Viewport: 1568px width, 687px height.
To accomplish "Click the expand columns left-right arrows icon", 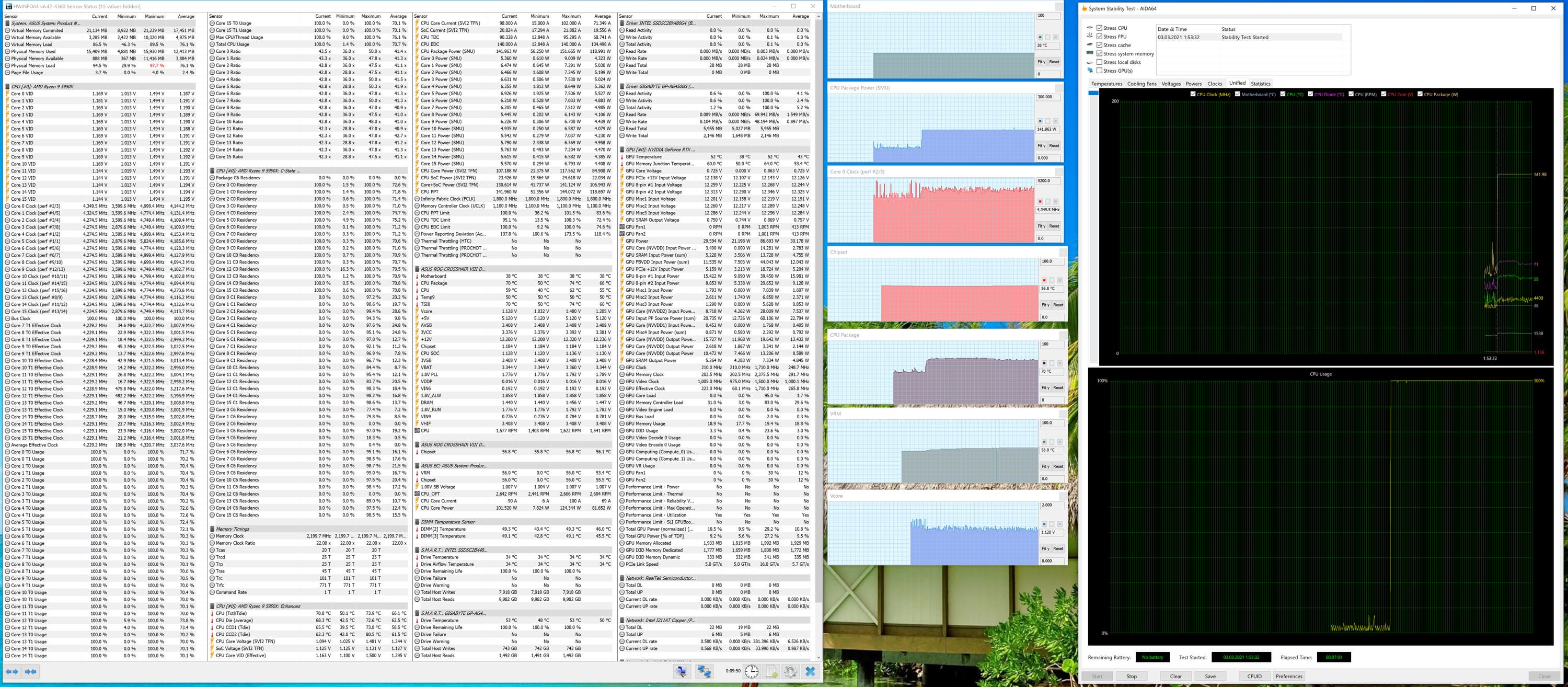I will coord(11,671).
